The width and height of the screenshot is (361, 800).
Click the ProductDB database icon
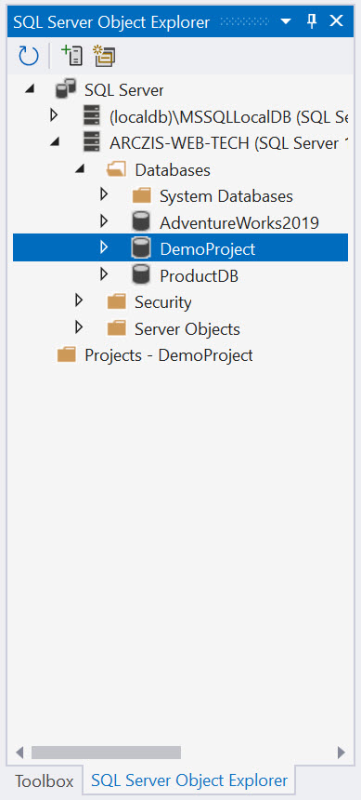(x=141, y=276)
